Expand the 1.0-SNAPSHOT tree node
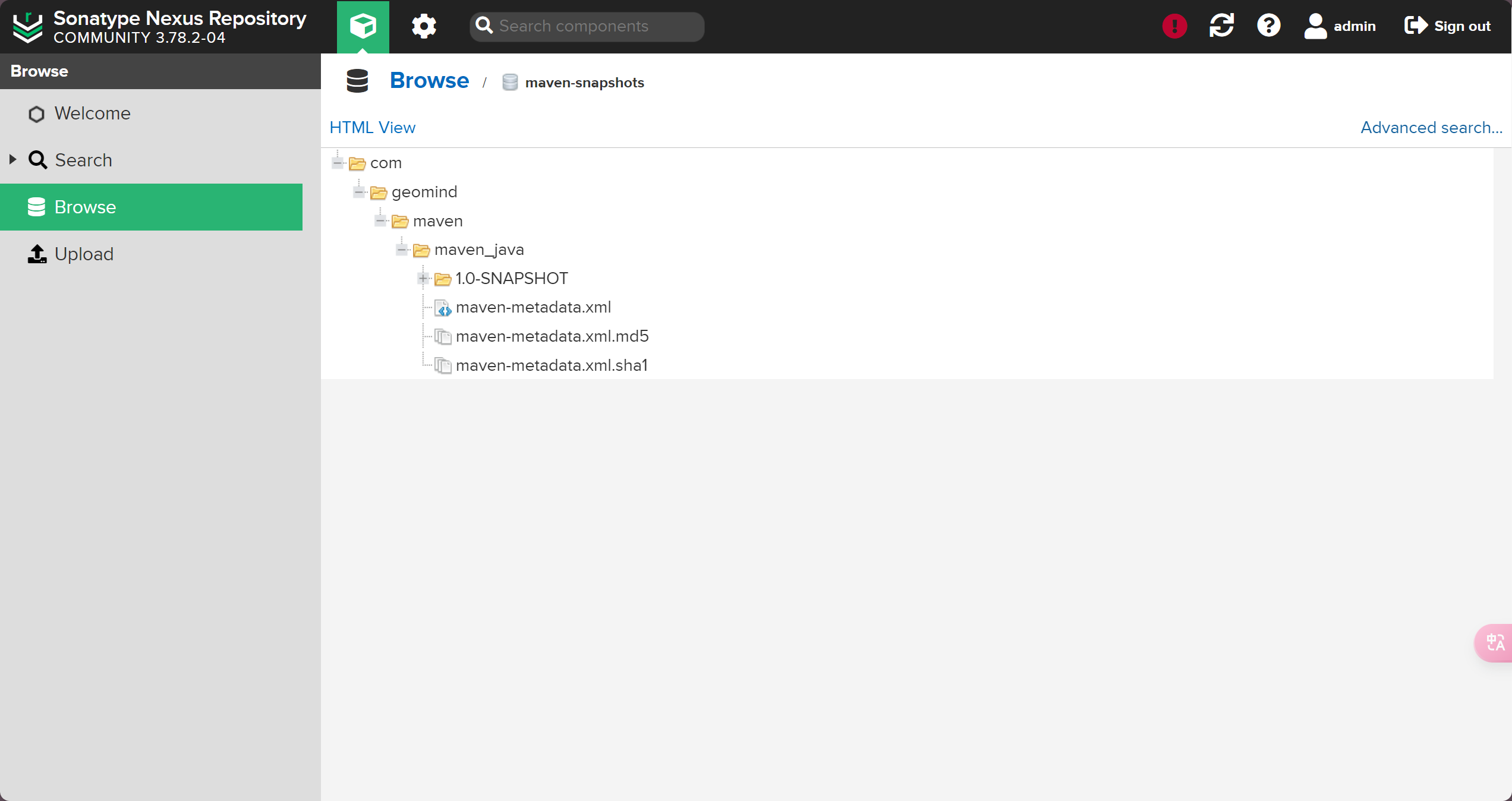 pos(423,278)
